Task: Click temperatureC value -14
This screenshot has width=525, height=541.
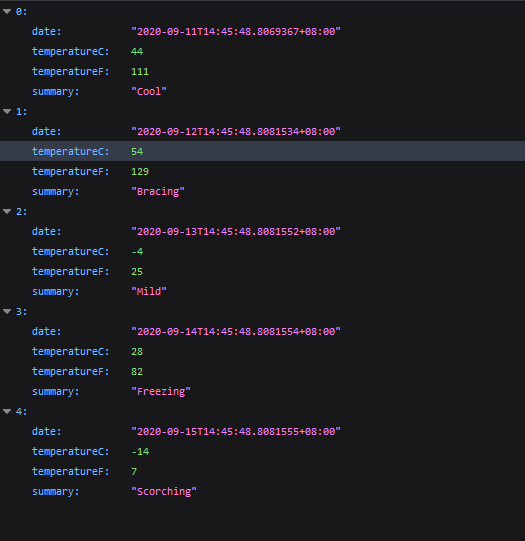Action: (140, 452)
